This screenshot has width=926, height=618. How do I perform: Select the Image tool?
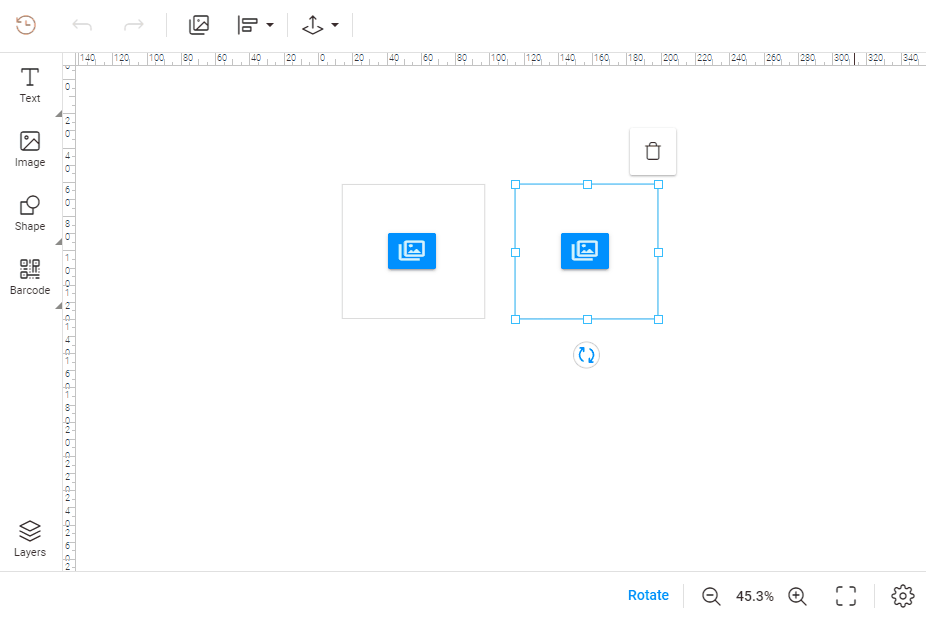pos(30,149)
